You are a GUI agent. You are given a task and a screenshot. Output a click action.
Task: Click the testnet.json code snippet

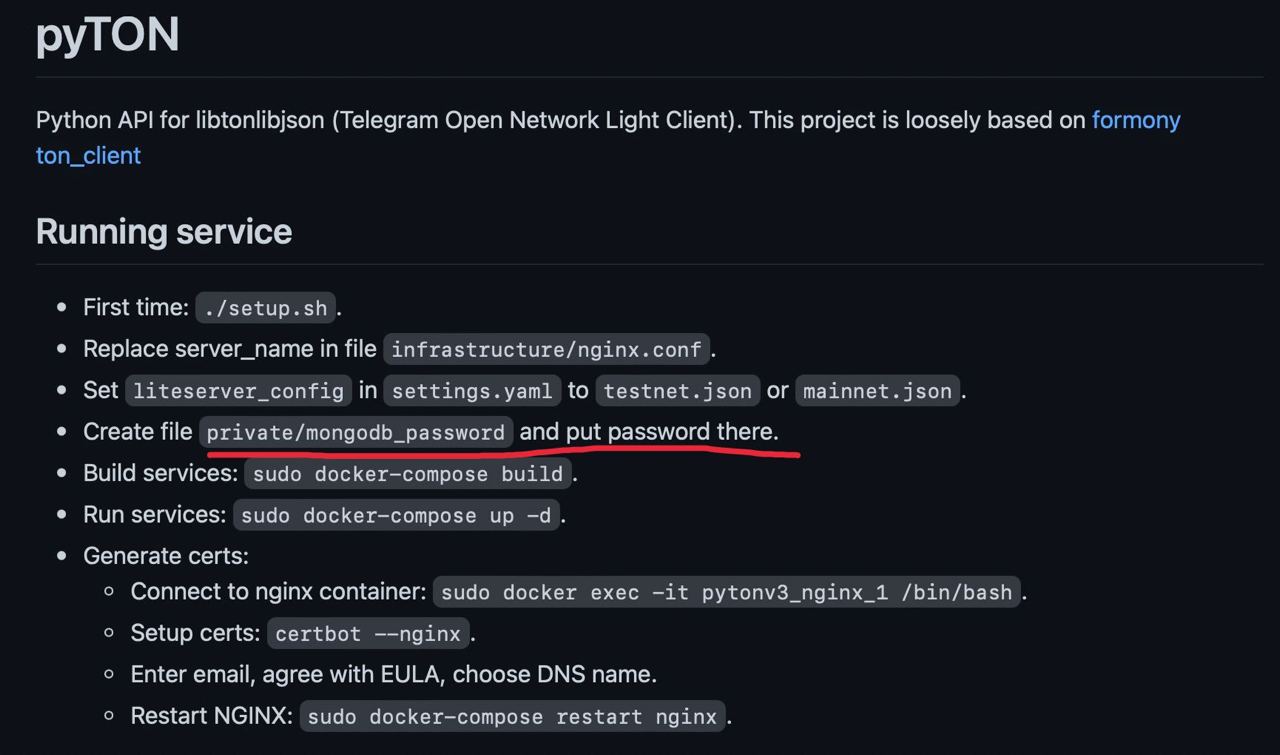[677, 391]
